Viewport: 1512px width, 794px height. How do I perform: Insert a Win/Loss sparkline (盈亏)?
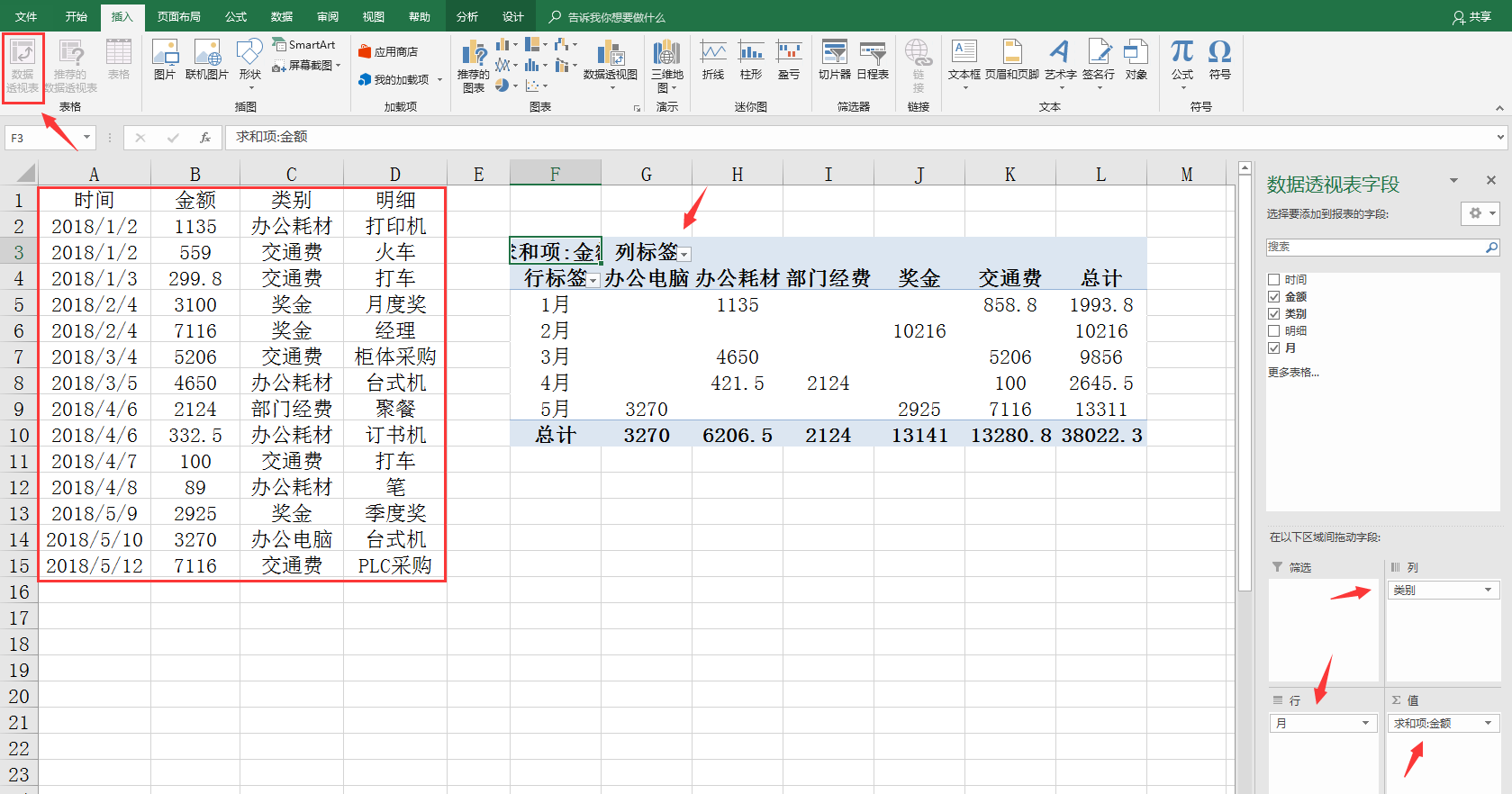[789, 60]
